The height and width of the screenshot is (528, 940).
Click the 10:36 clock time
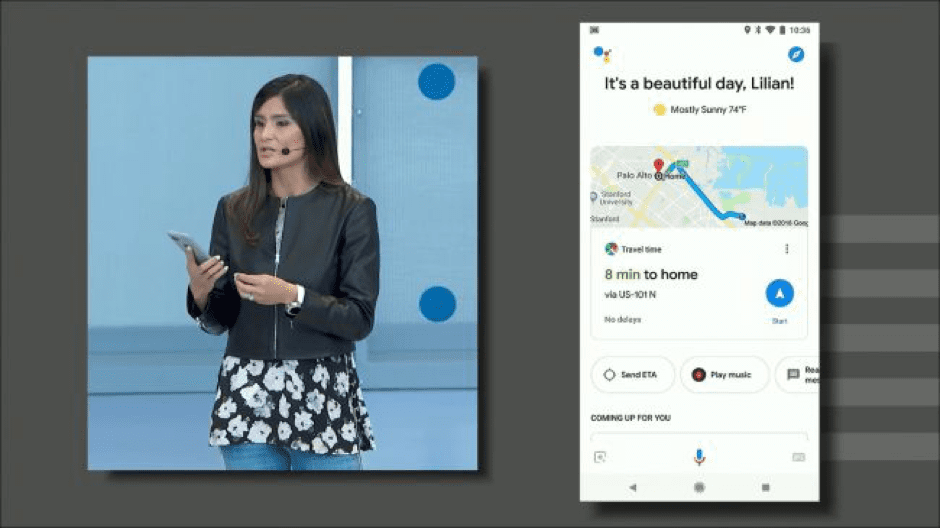(800, 30)
